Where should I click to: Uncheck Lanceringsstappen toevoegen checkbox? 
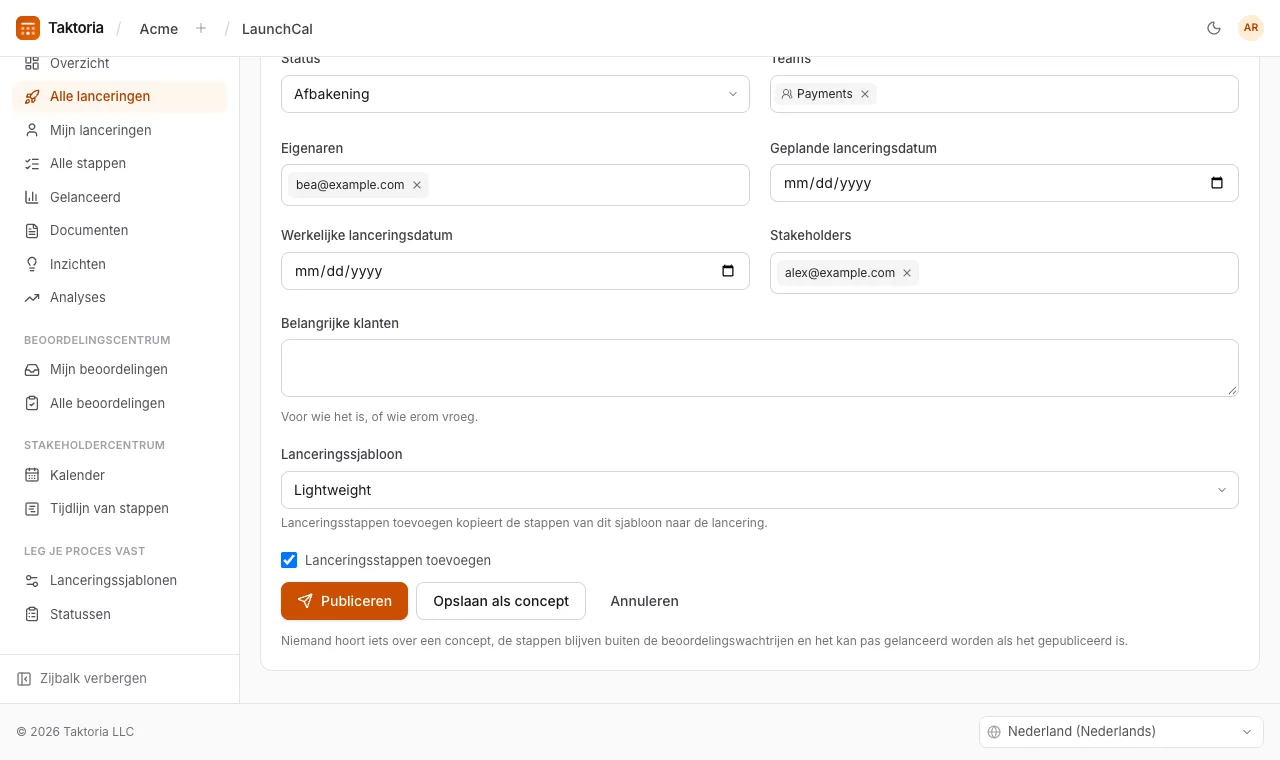[289, 560]
